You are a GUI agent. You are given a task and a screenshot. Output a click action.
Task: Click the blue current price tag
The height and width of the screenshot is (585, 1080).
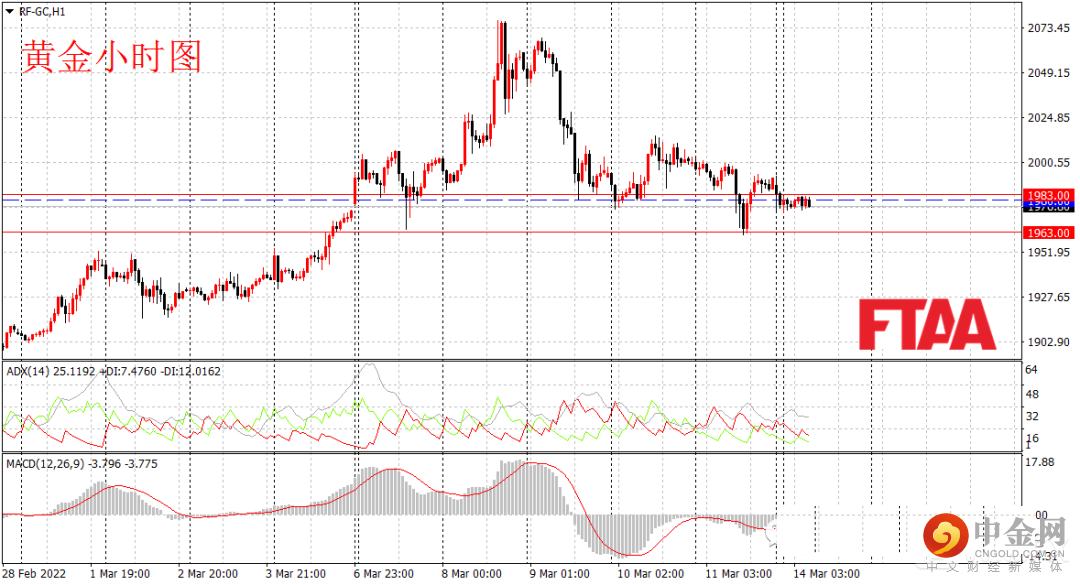[1048, 205]
